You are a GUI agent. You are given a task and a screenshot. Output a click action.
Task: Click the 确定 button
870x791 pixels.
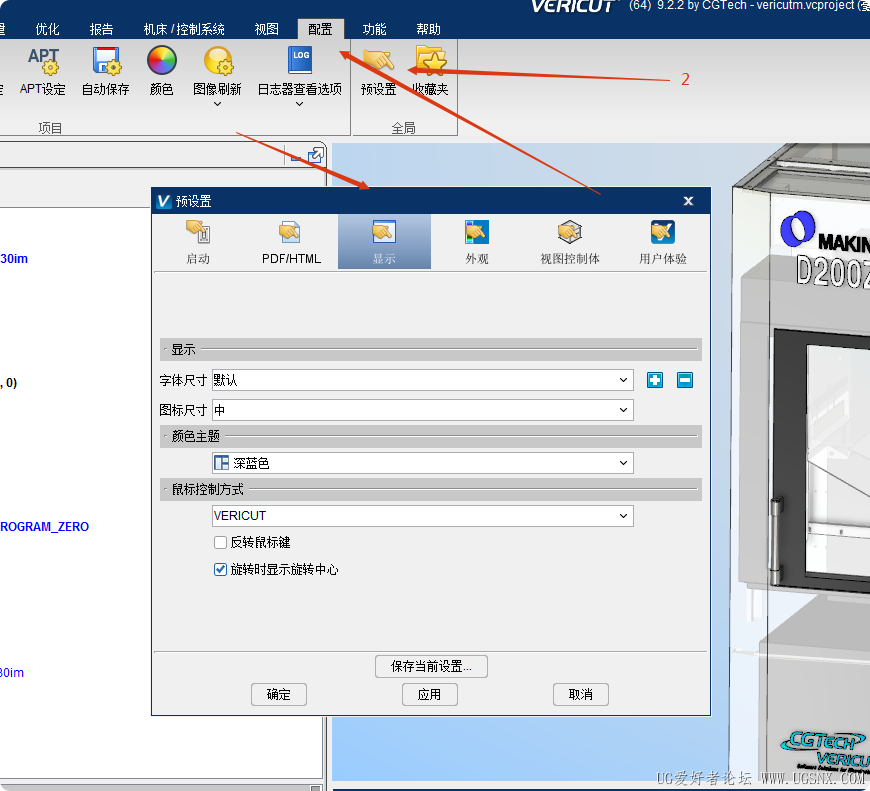click(279, 694)
